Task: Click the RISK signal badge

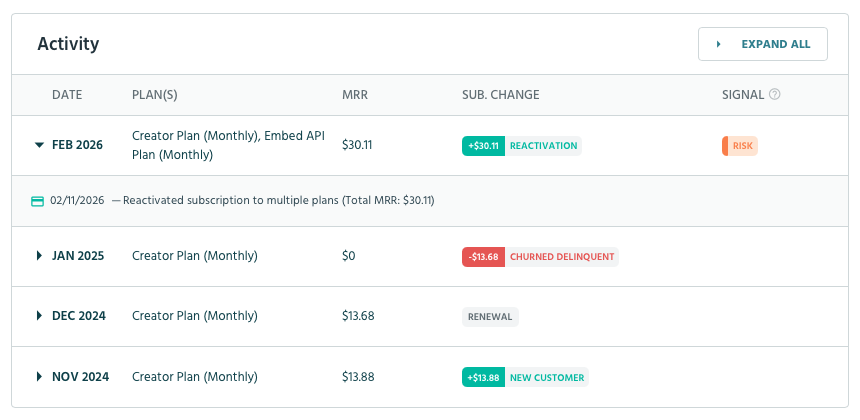Action: tap(740, 146)
